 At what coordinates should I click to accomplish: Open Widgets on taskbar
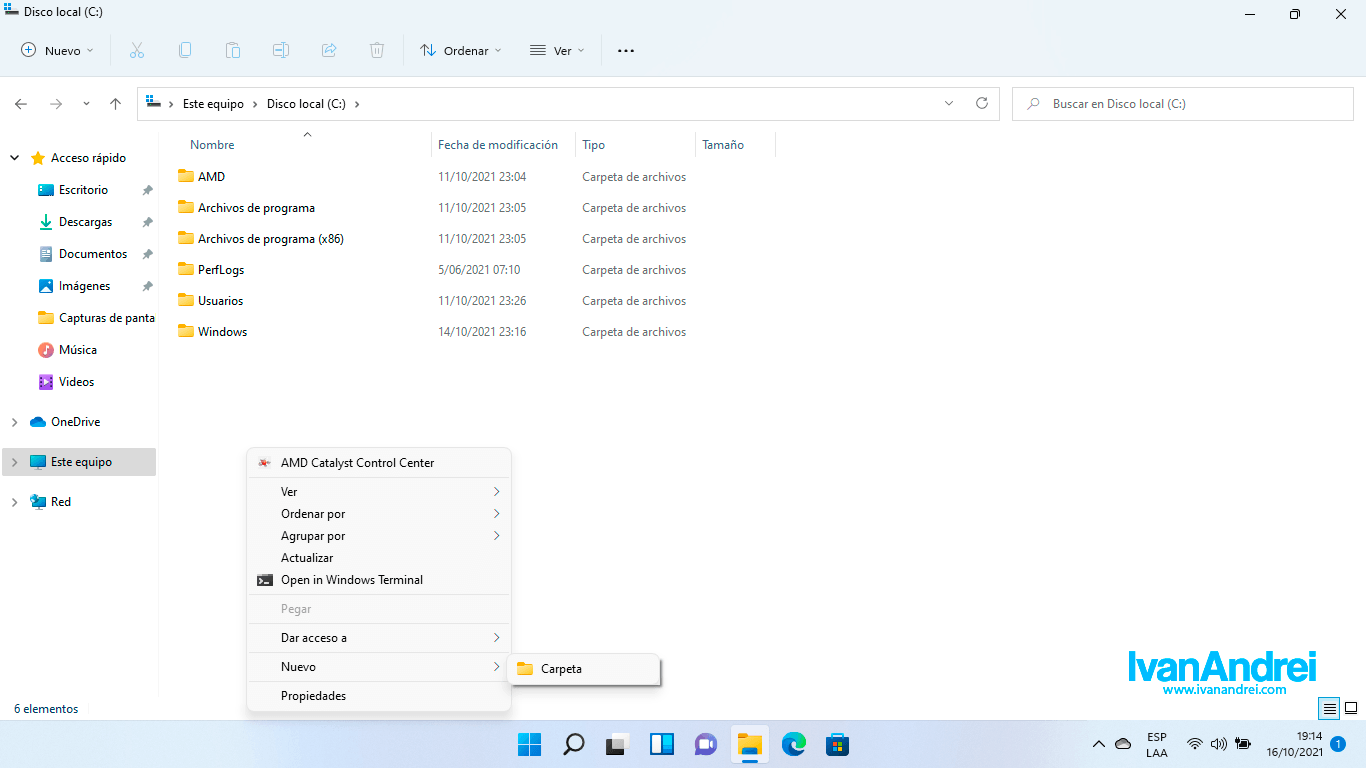click(662, 744)
